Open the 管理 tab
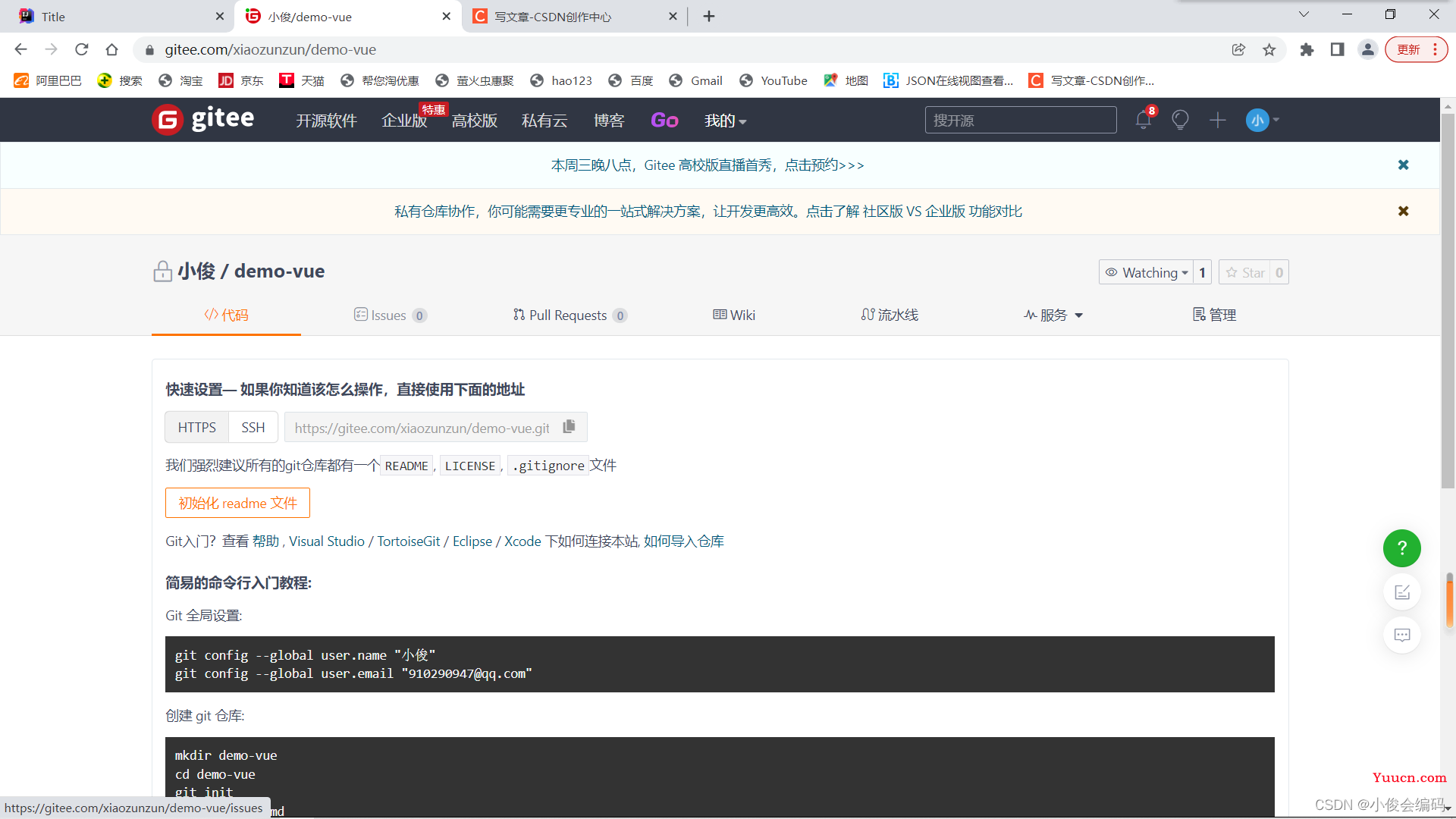Screen dimensions: 1456x819 click(1214, 315)
